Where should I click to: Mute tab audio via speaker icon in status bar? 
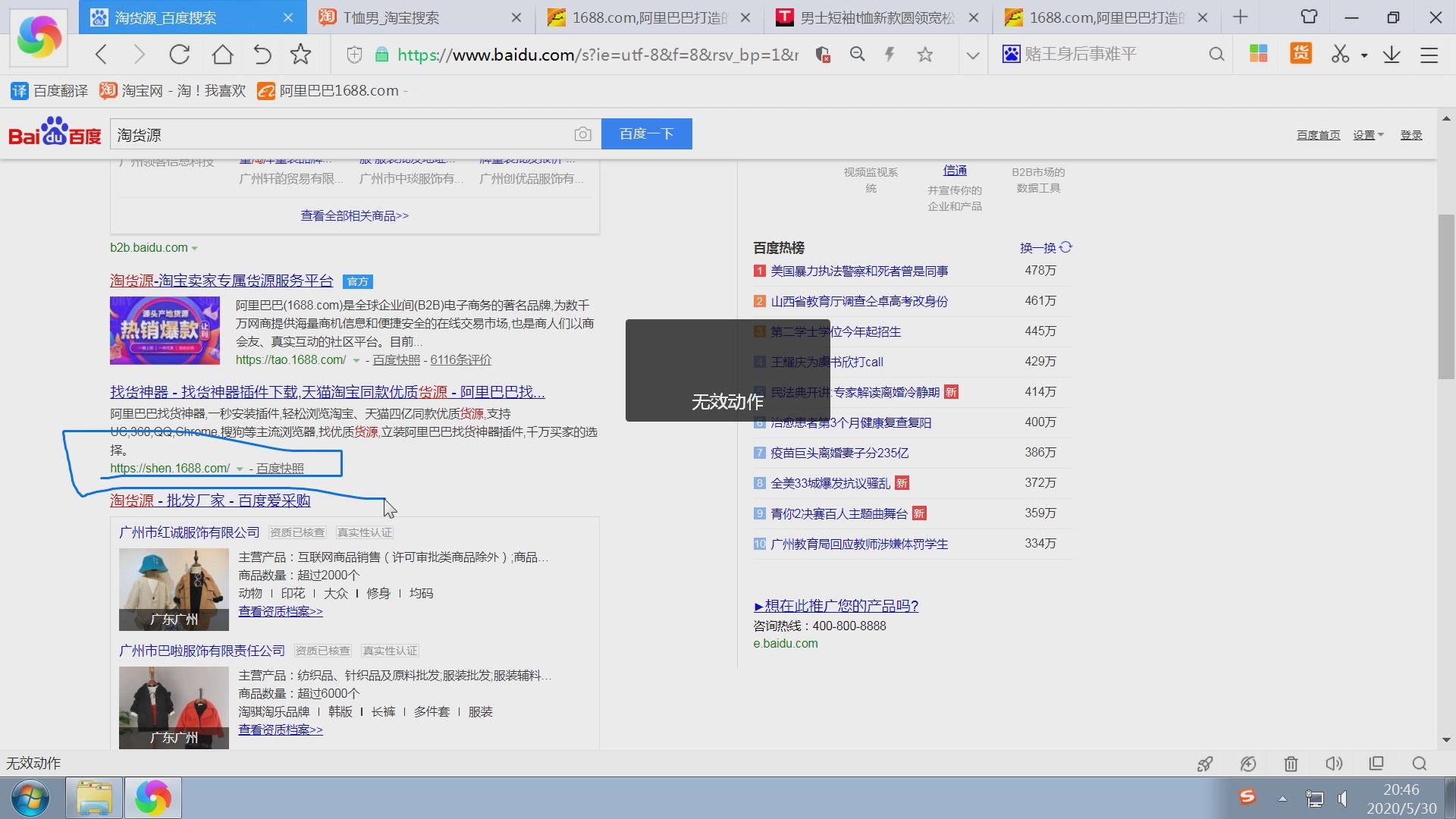tap(1334, 764)
